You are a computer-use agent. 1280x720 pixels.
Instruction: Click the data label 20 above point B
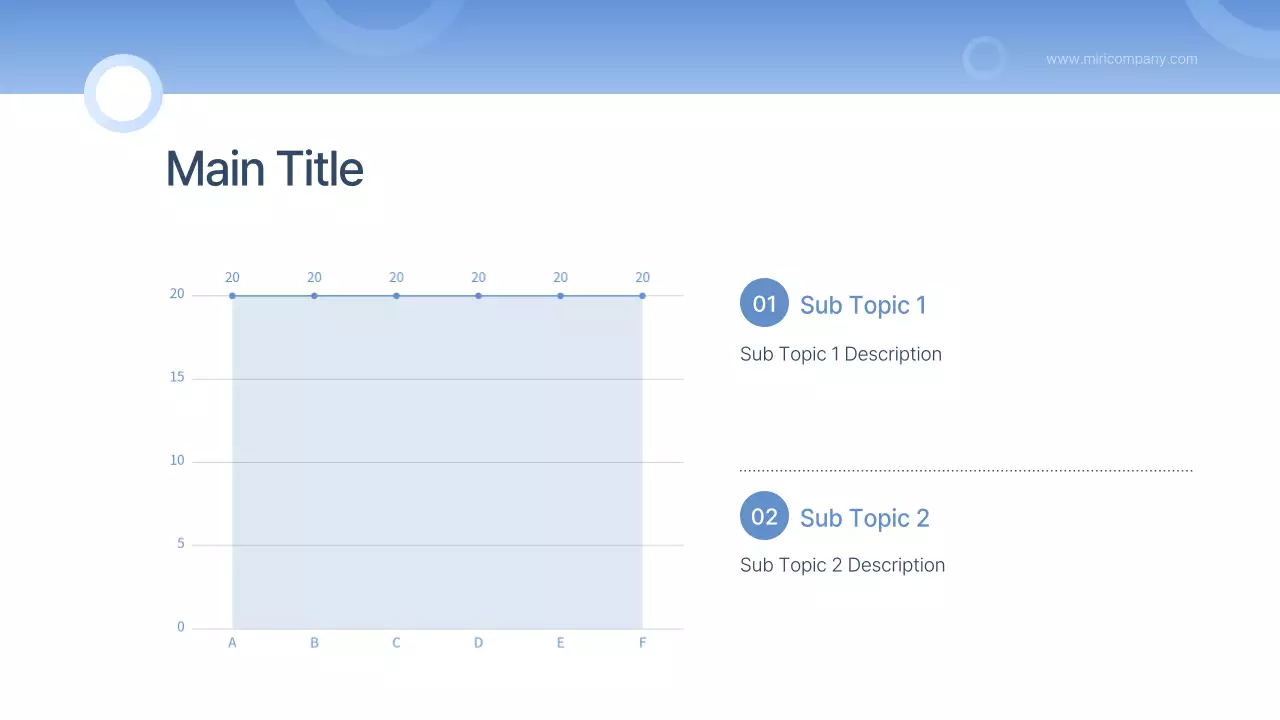(314, 277)
